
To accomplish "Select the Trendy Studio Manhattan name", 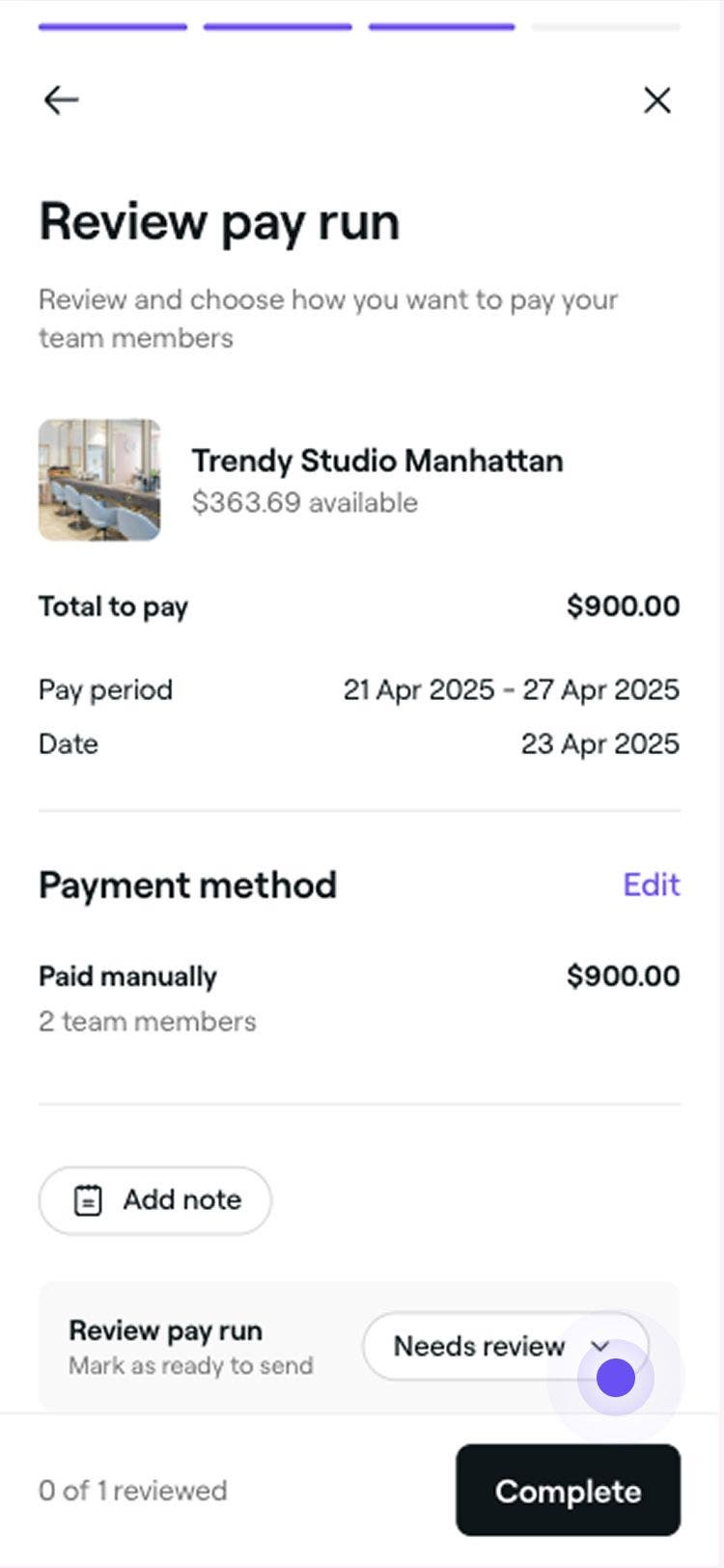I will click(377, 461).
